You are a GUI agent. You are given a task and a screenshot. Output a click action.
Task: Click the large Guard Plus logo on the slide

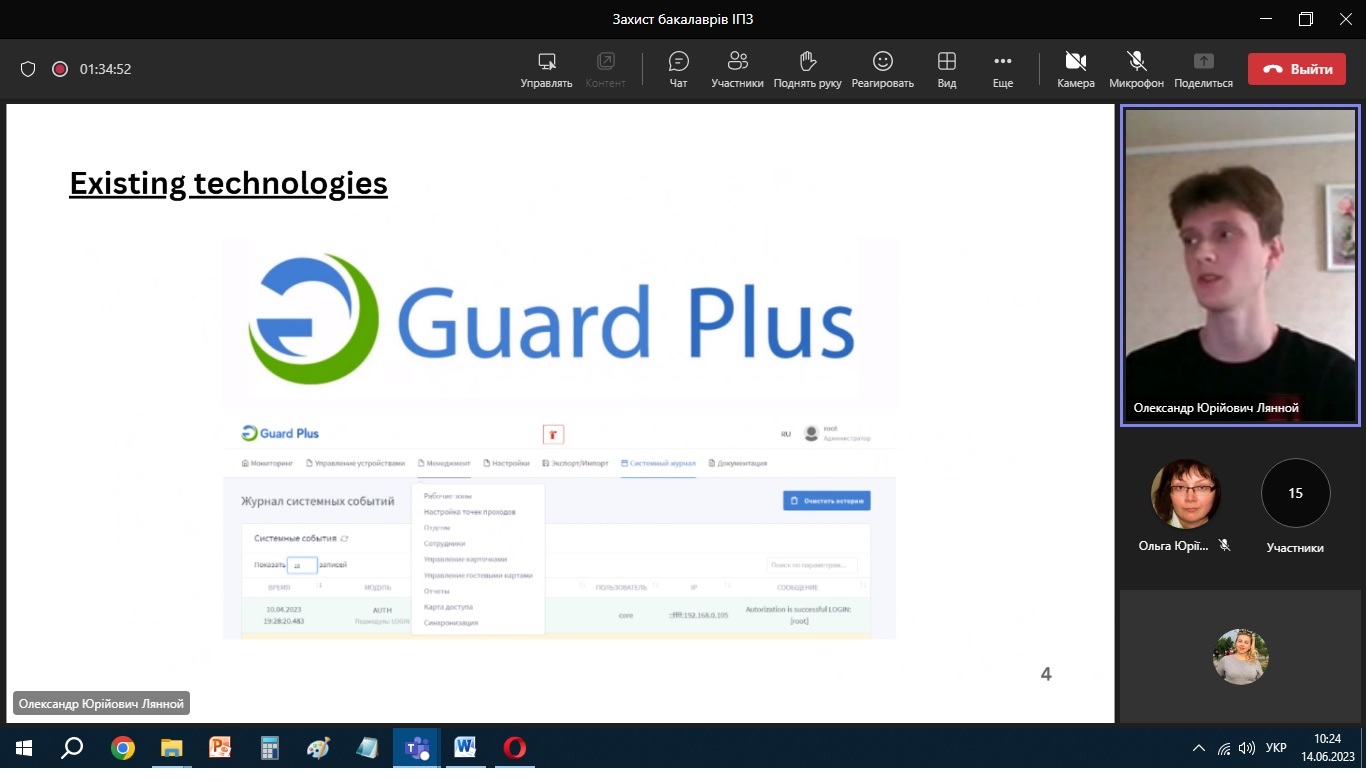pos(551,320)
